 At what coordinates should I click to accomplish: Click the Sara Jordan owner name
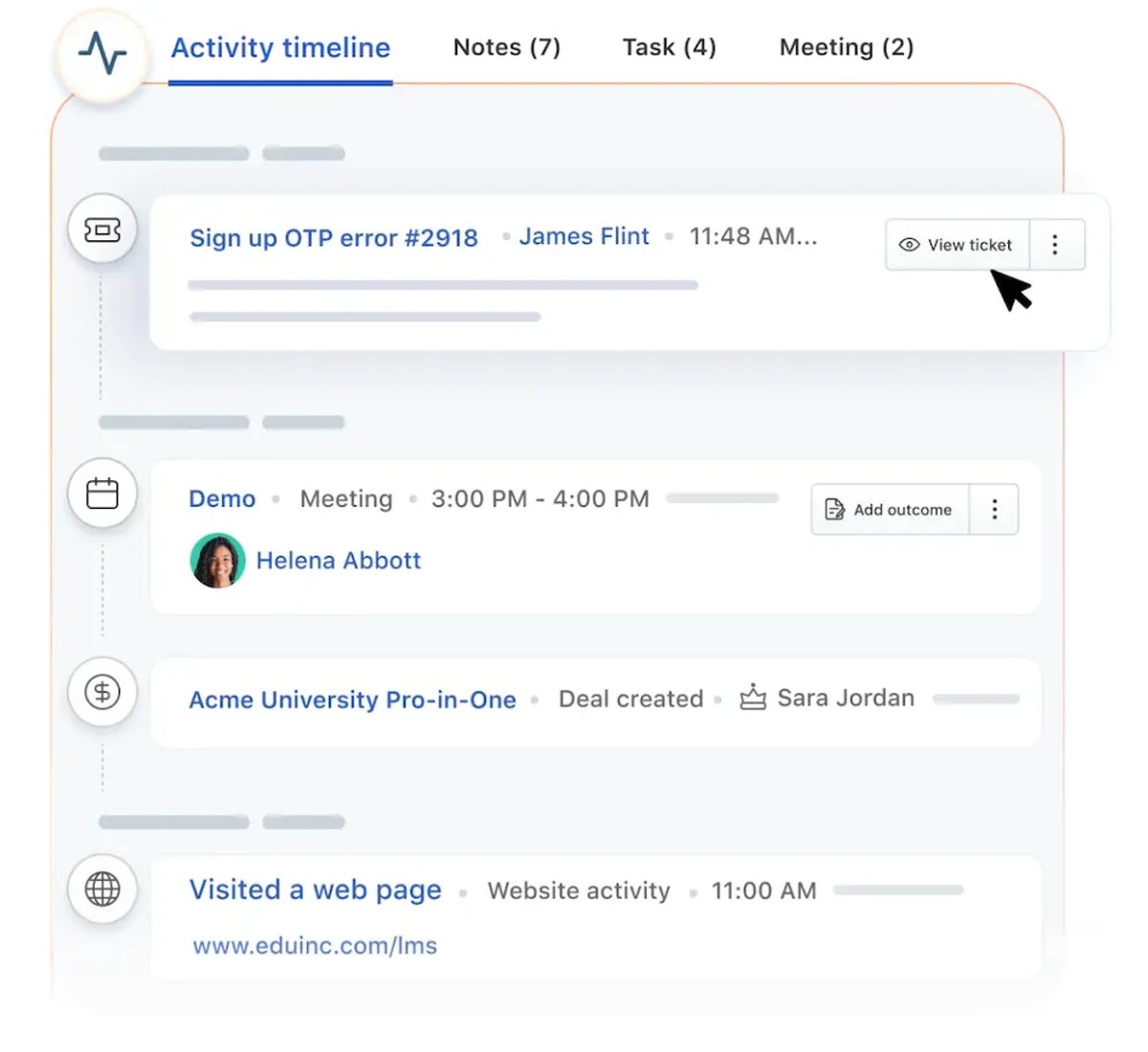[846, 698]
